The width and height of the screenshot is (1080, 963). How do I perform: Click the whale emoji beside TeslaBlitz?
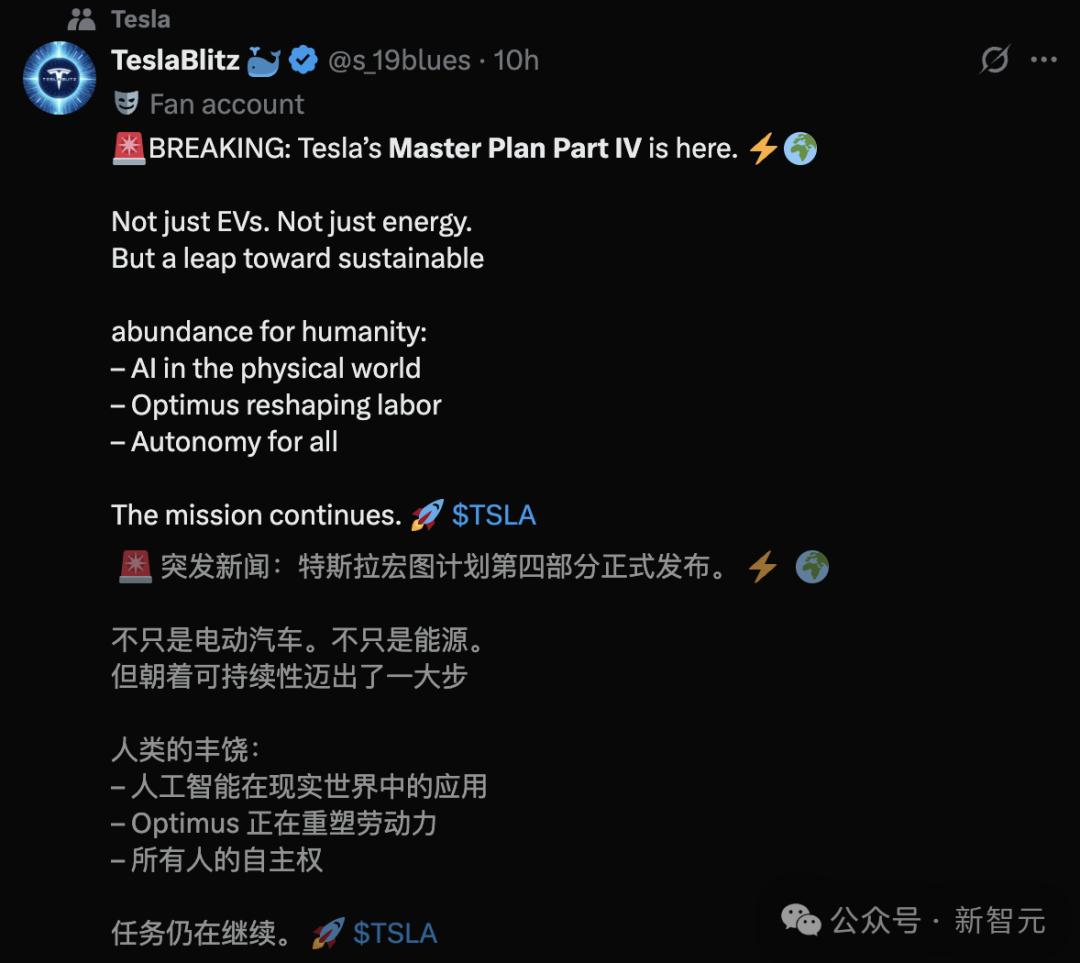pyautogui.click(x=263, y=61)
